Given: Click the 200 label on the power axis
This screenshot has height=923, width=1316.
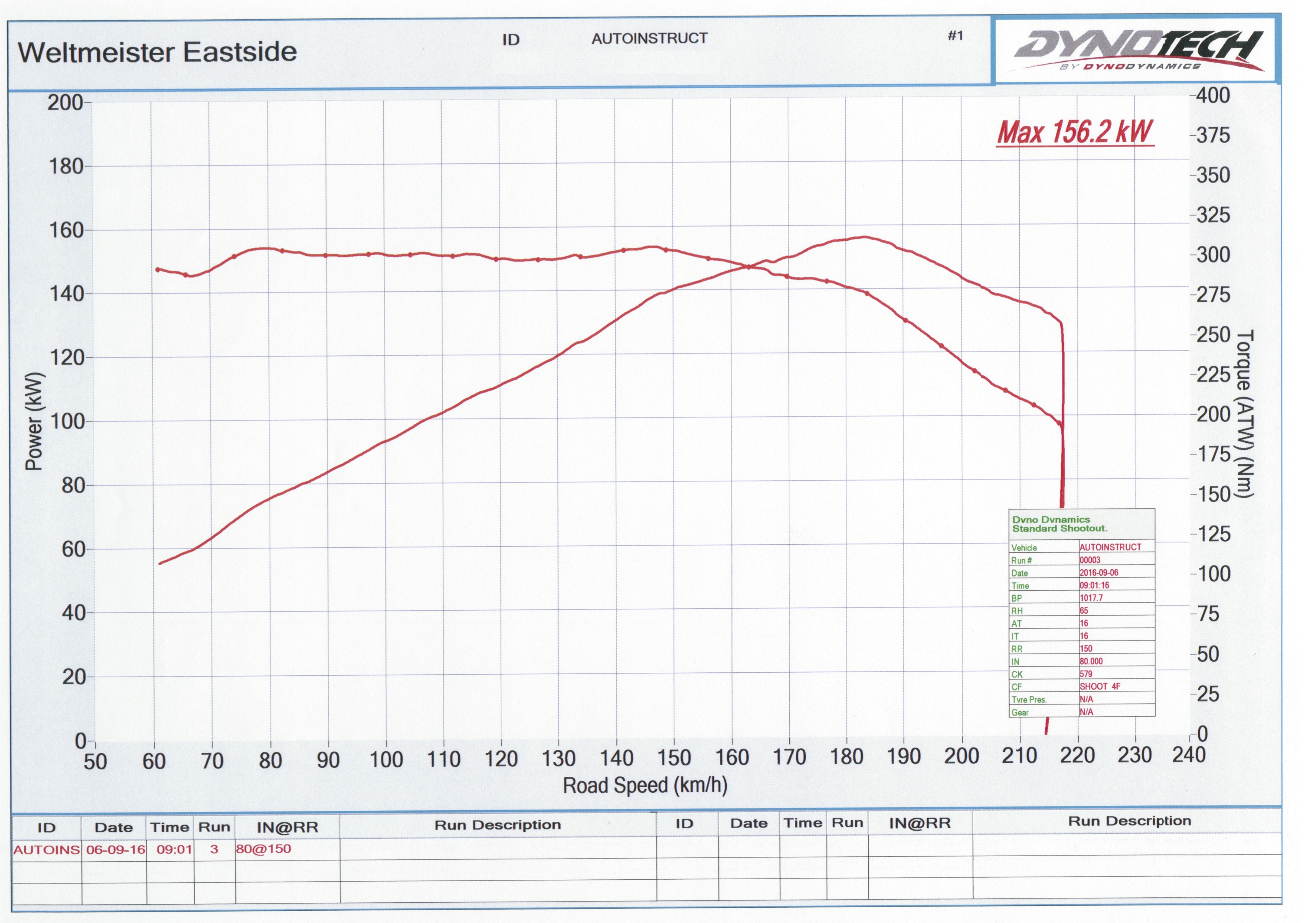Looking at the screenshot, I should coord(65,103).
